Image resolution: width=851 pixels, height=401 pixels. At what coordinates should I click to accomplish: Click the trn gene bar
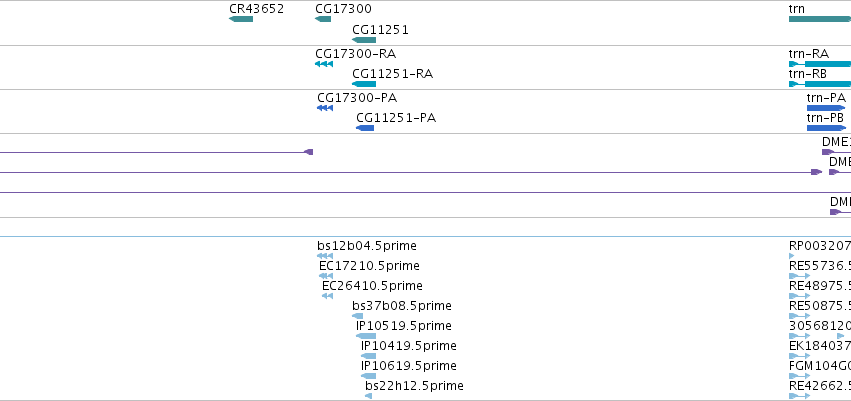coord(820,19)
